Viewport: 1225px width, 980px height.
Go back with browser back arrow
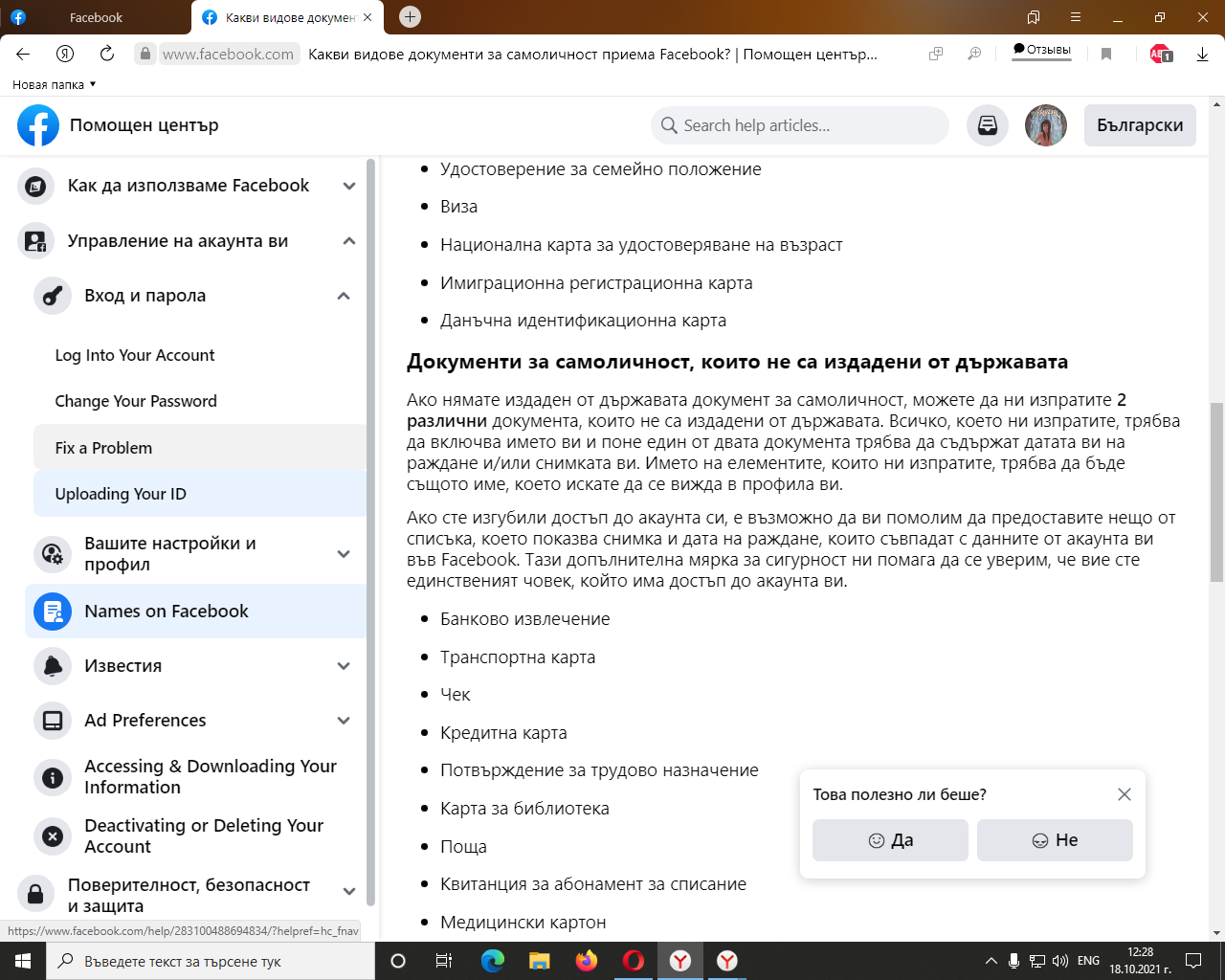pyautogui.click(x=23, y=54)
